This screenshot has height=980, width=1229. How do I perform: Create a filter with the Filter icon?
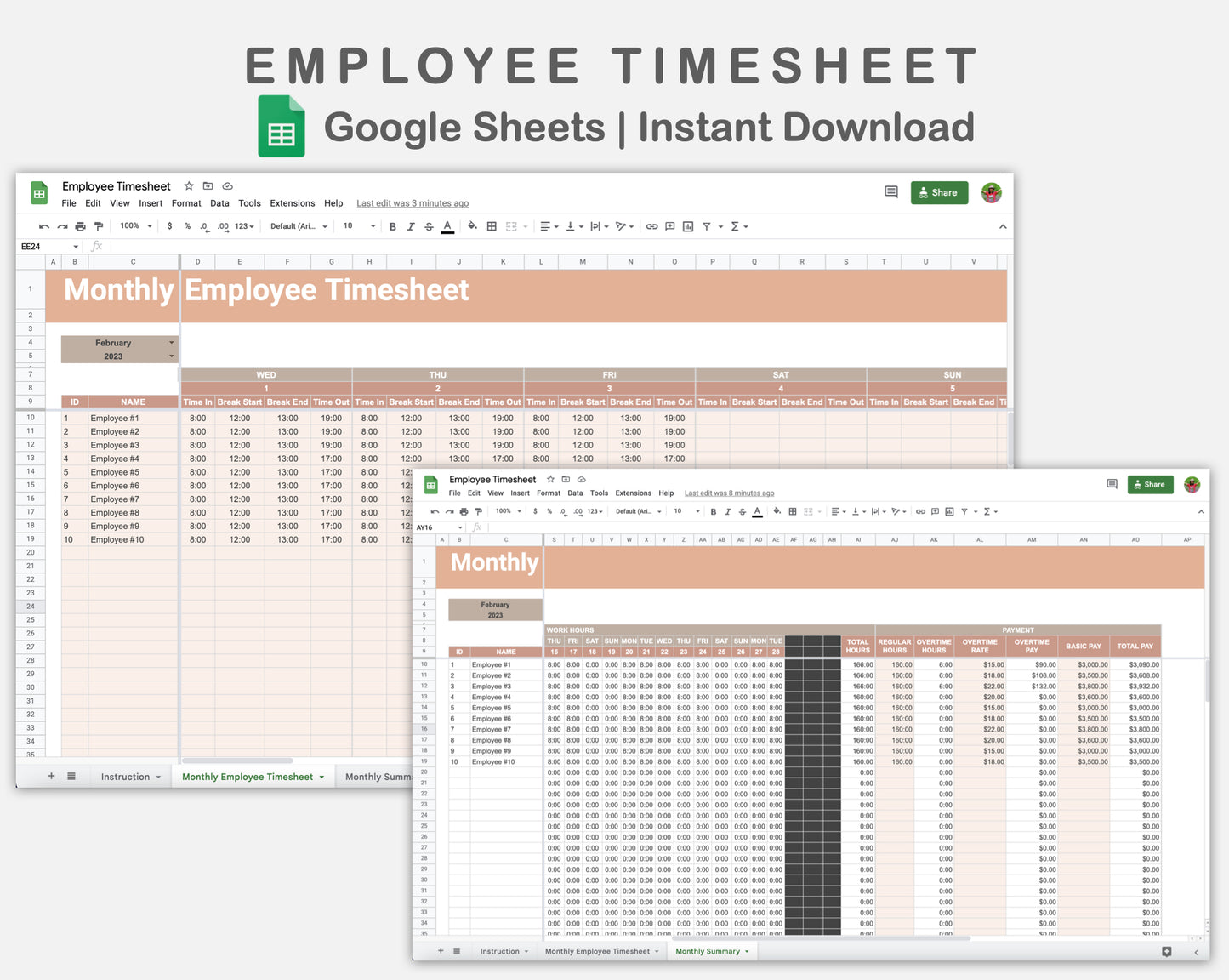706,225
